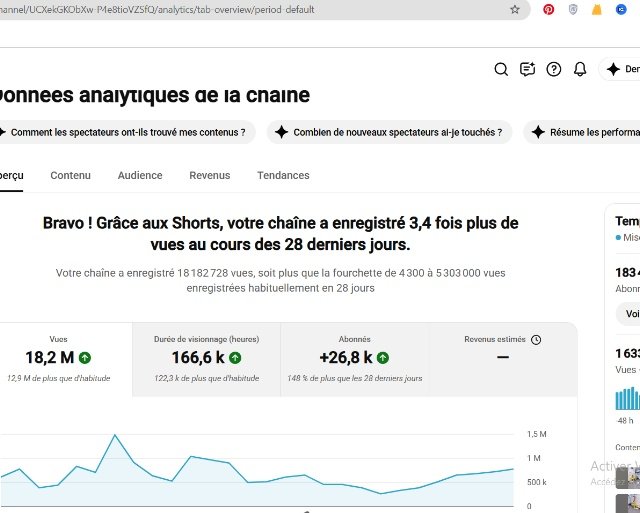The image size is (640, 513).
Task: Click the Bravo Shorts headline text
Action: tap(280, 234)
